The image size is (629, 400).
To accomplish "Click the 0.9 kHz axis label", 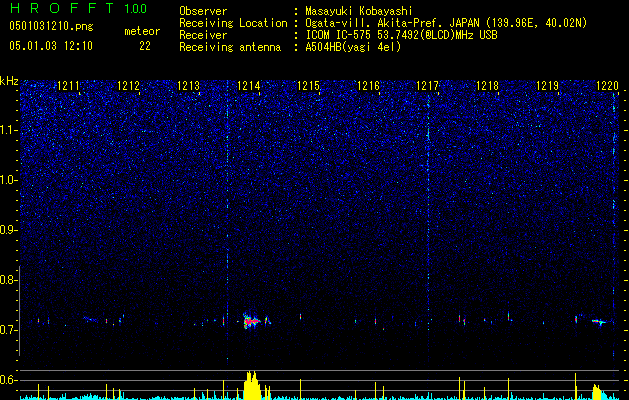I will [8, 230].
